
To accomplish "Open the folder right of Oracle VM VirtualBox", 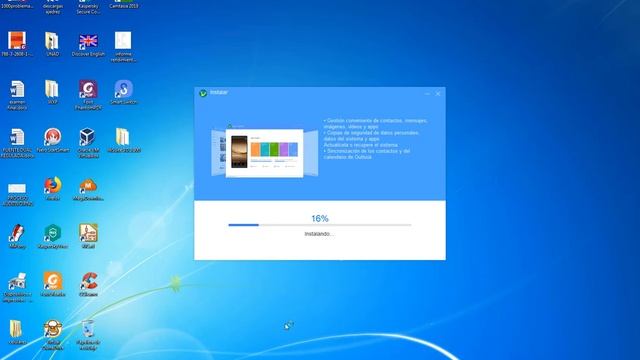I will tap(122, 137).
